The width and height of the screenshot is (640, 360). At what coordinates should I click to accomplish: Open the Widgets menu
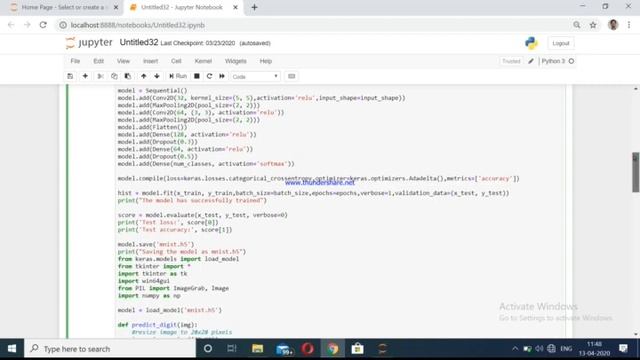coord(236,61)
